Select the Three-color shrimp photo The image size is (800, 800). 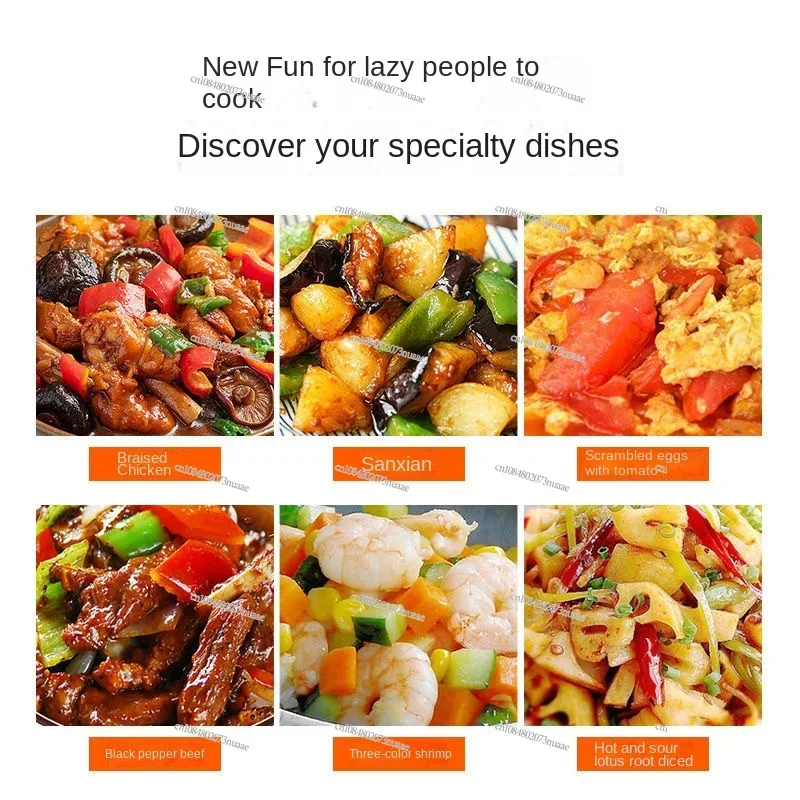coord(398,615)
